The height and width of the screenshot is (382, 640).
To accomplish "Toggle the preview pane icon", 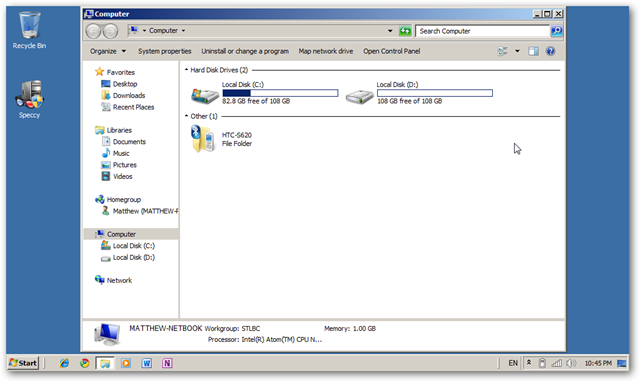I will [533, 51].
